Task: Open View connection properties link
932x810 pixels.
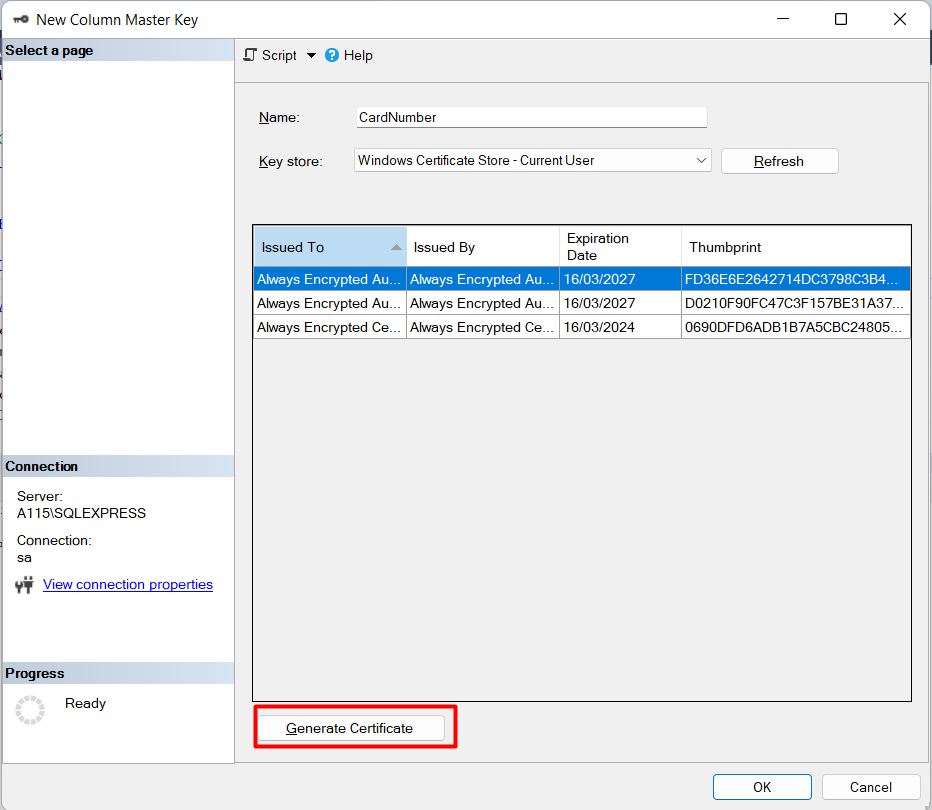Action: [128, 584]
